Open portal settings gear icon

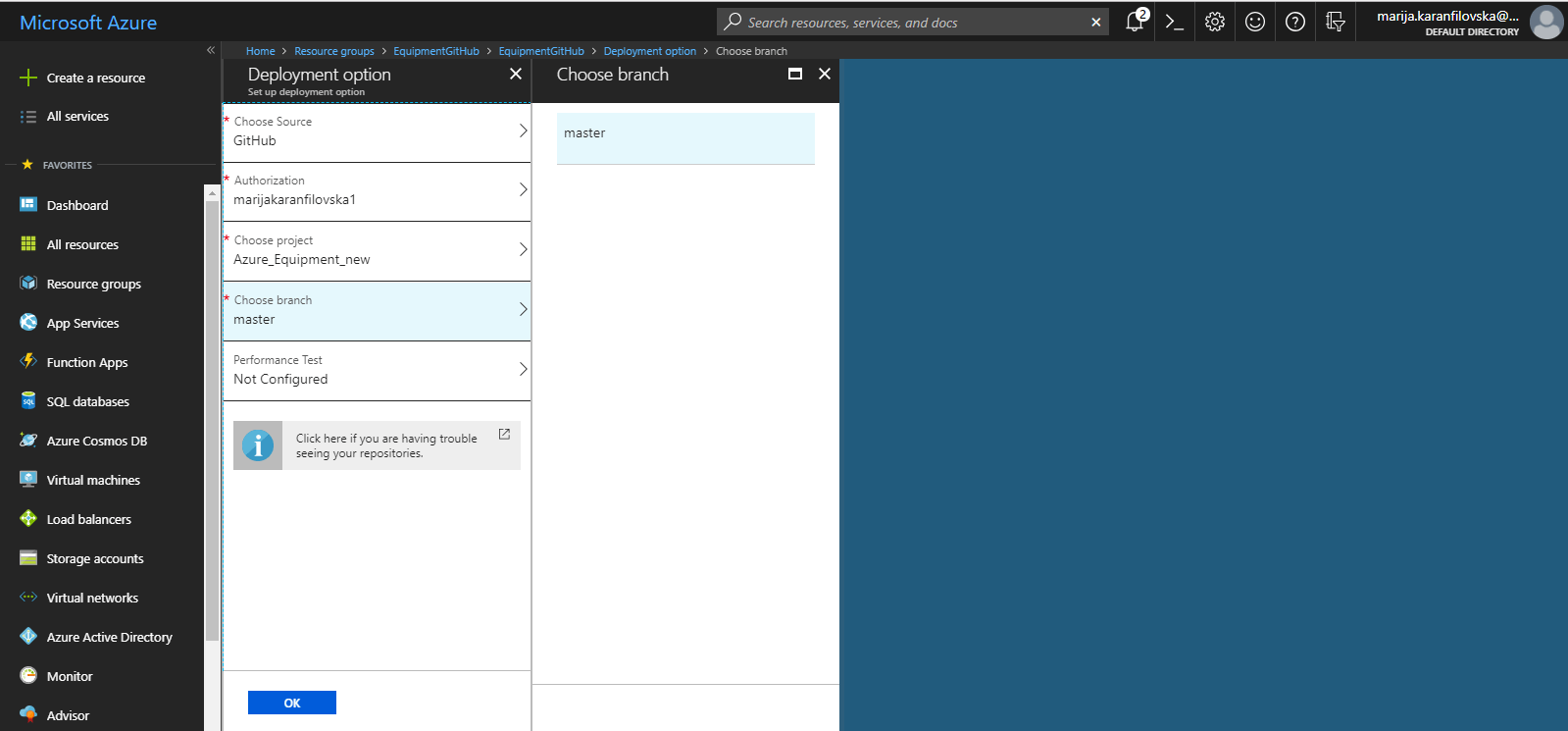coord(1215,22)
